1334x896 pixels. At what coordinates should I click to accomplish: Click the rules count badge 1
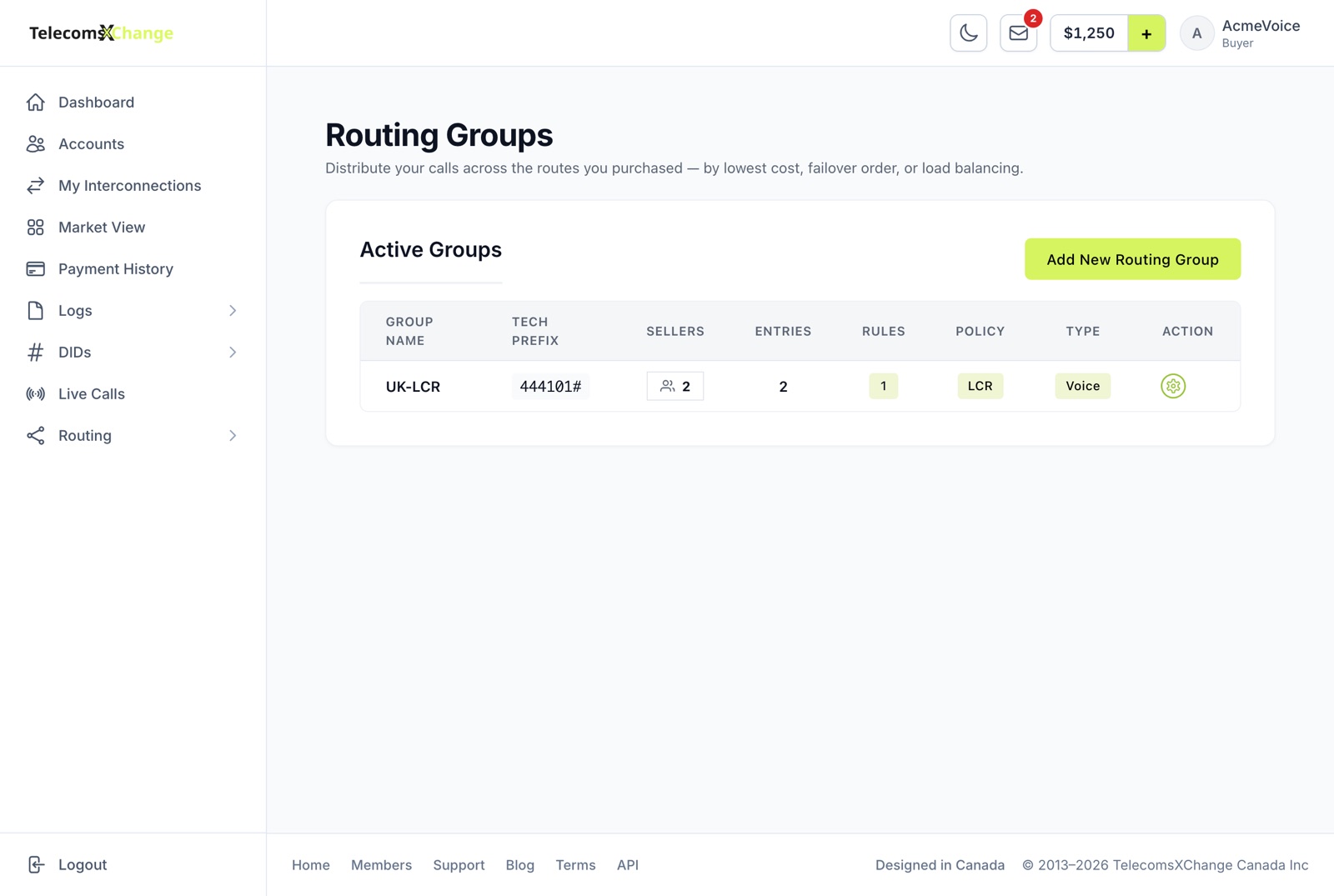click(x=883, y=386)
